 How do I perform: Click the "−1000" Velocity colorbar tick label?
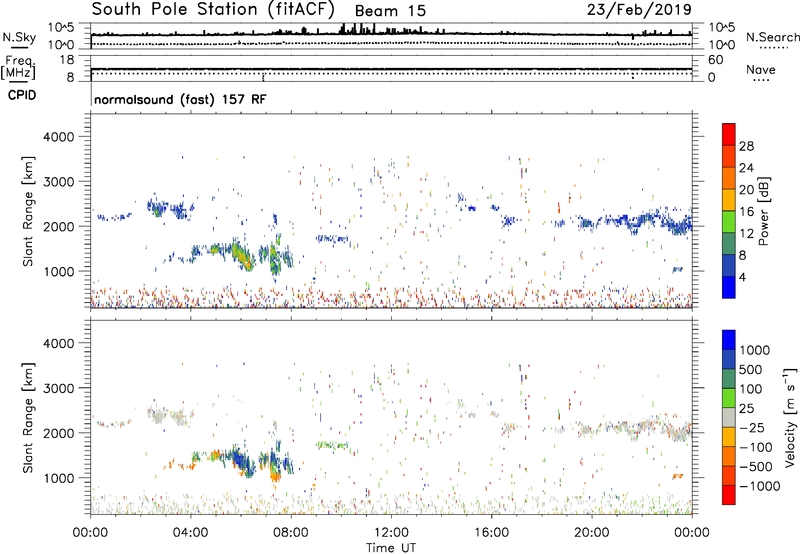(760, 486)
